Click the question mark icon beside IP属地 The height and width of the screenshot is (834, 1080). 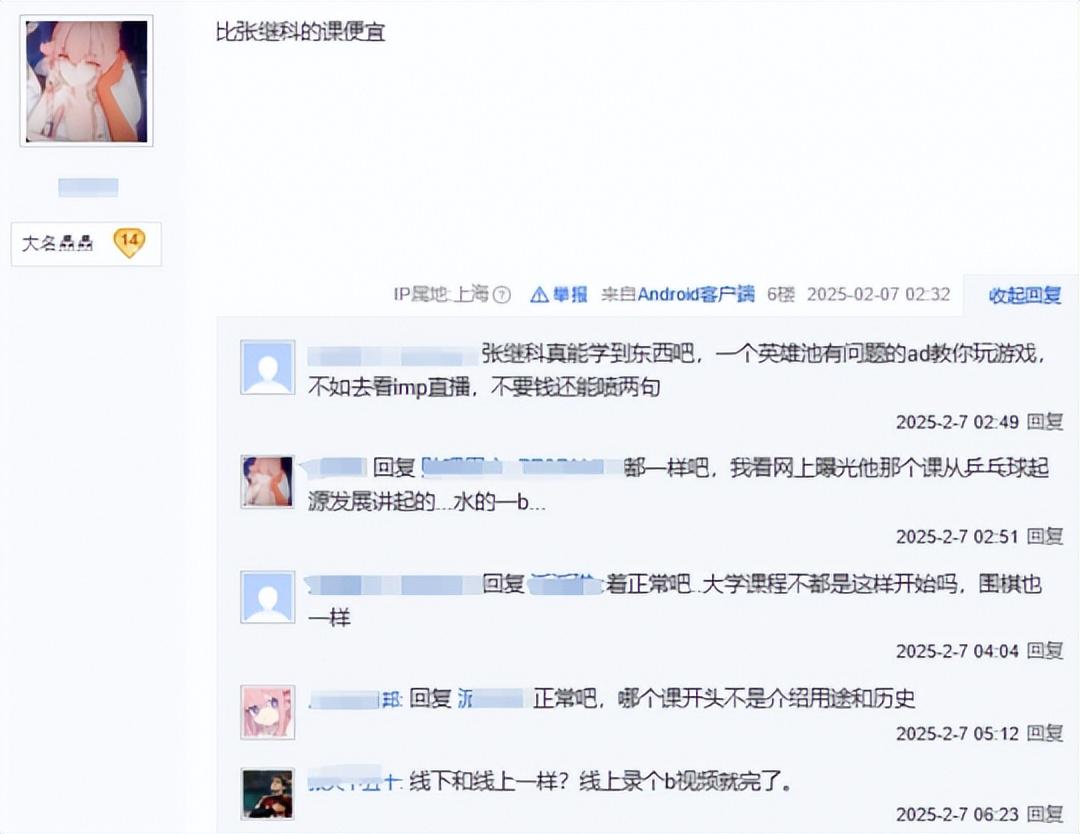pos(503,295)
